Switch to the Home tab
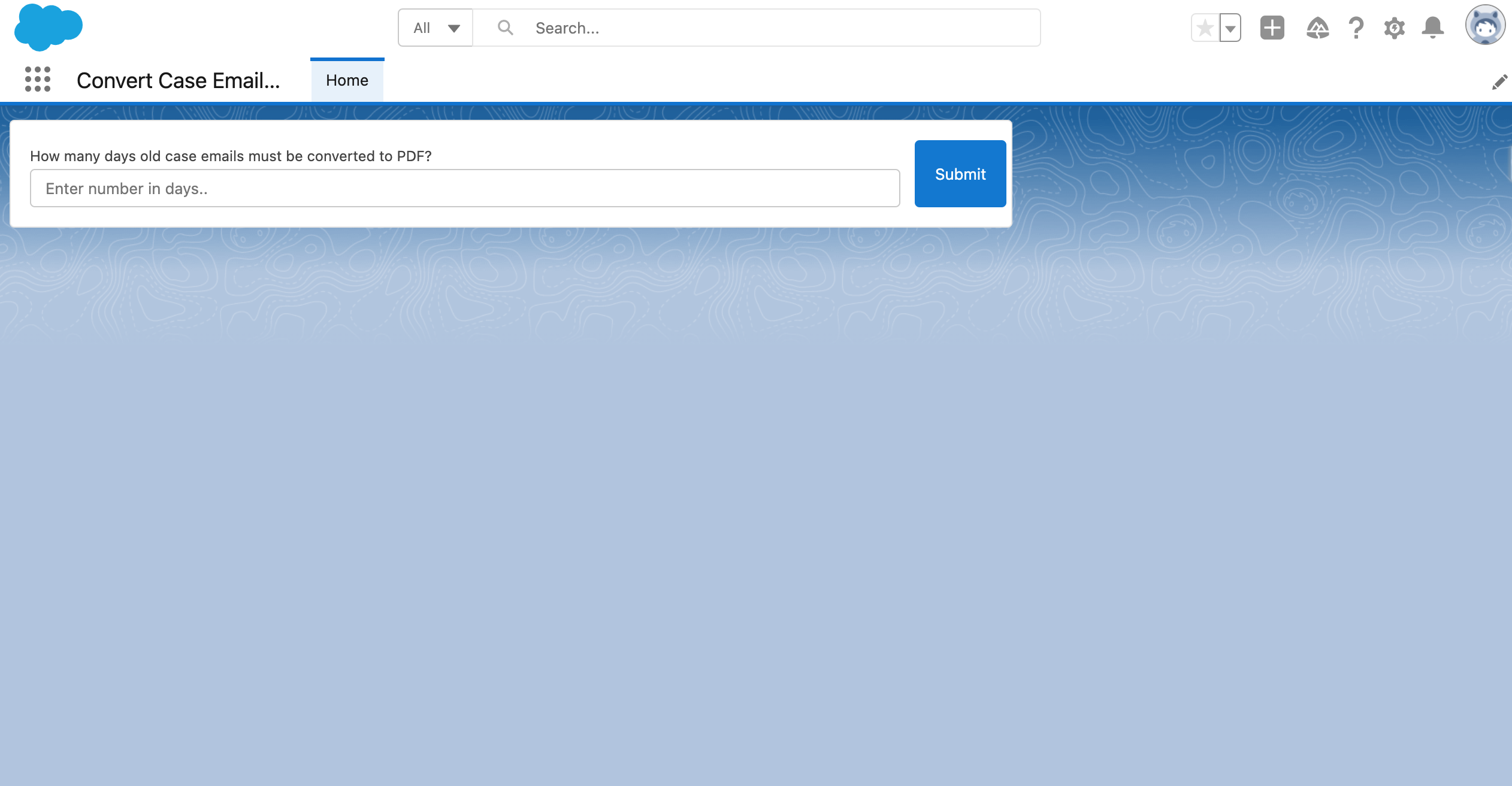The image size is (1512, 786). [x=347, y=81]
